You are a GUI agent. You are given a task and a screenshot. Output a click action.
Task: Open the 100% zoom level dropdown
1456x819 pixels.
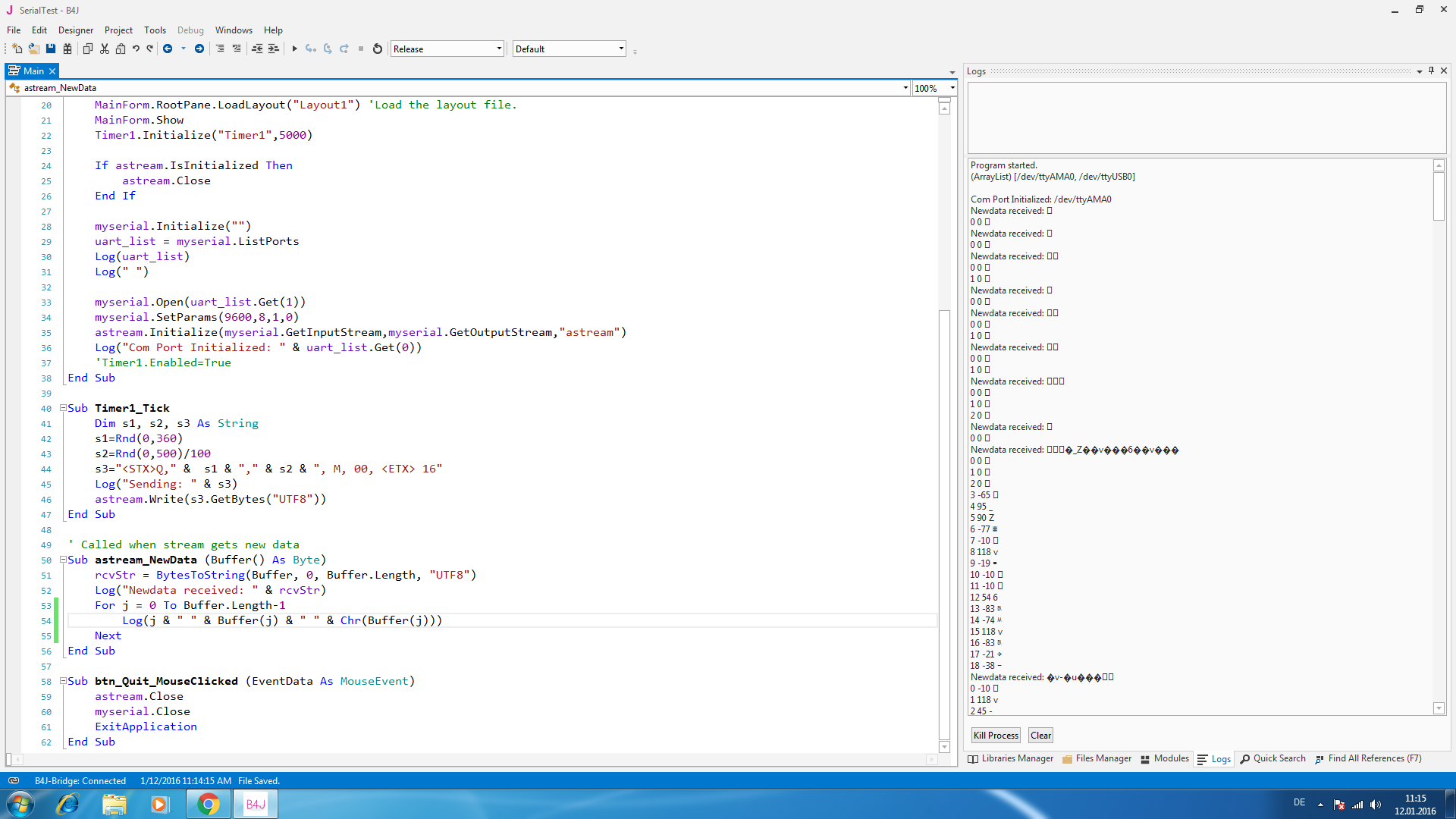click(952, 88)
